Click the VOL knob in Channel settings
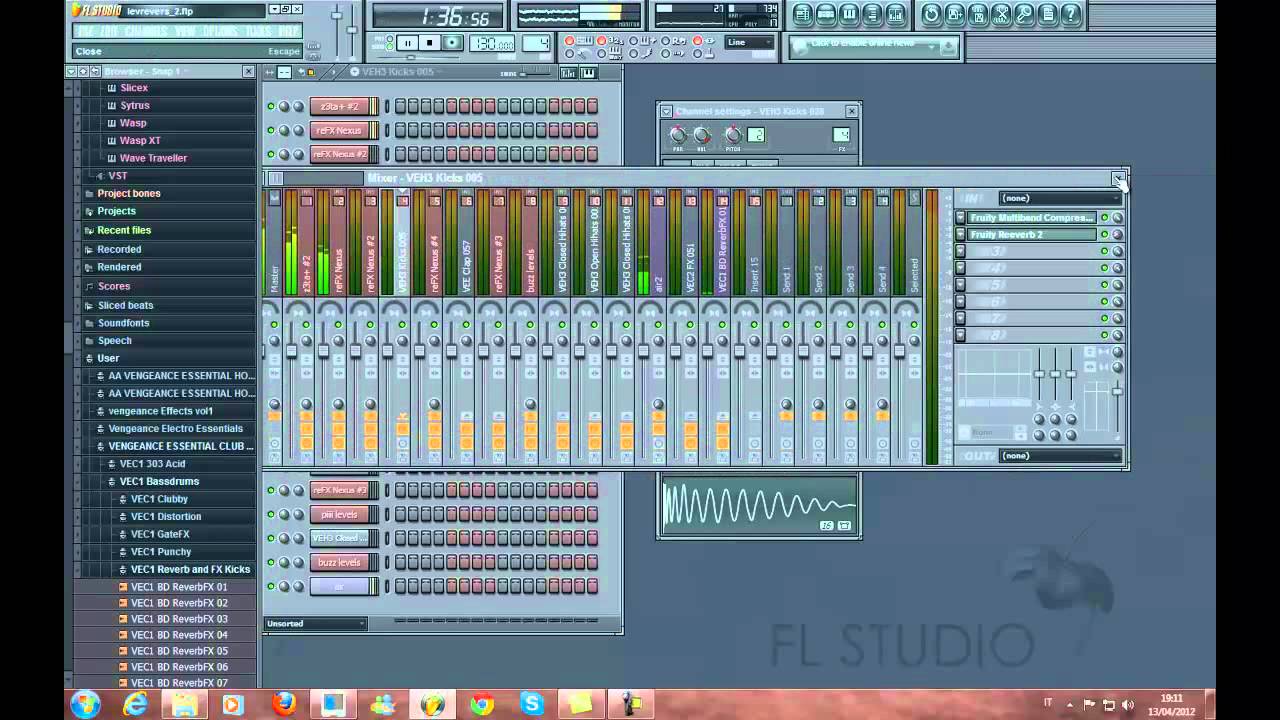The height and width of the screenshot is (720, 1280). [x=702, y=135]
